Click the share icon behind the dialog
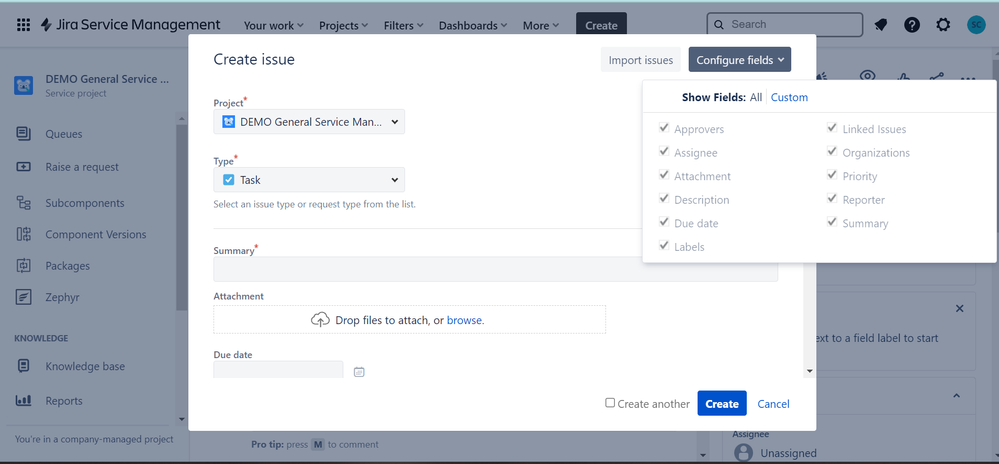Image resolution: width=999 pixels, height=464 pixels. click(936, 77)
